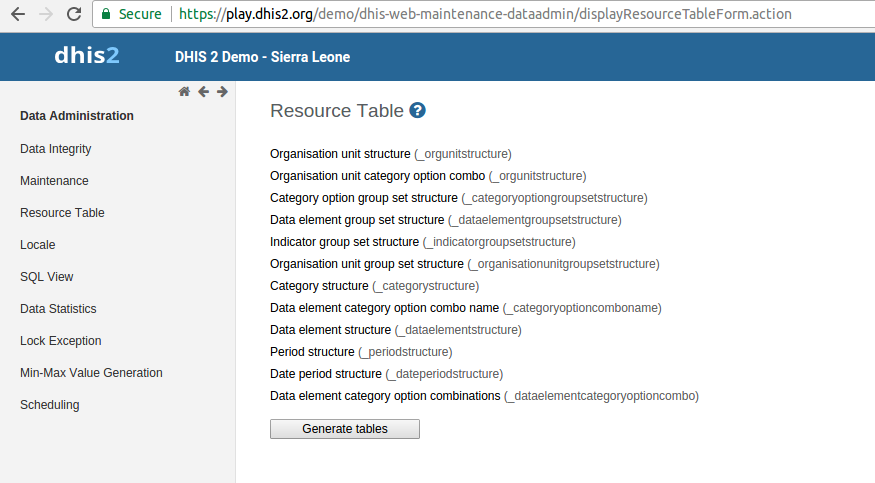Click the dhis2 logo
The width and height of the screenshot is (875, 483).
[87, 56]
